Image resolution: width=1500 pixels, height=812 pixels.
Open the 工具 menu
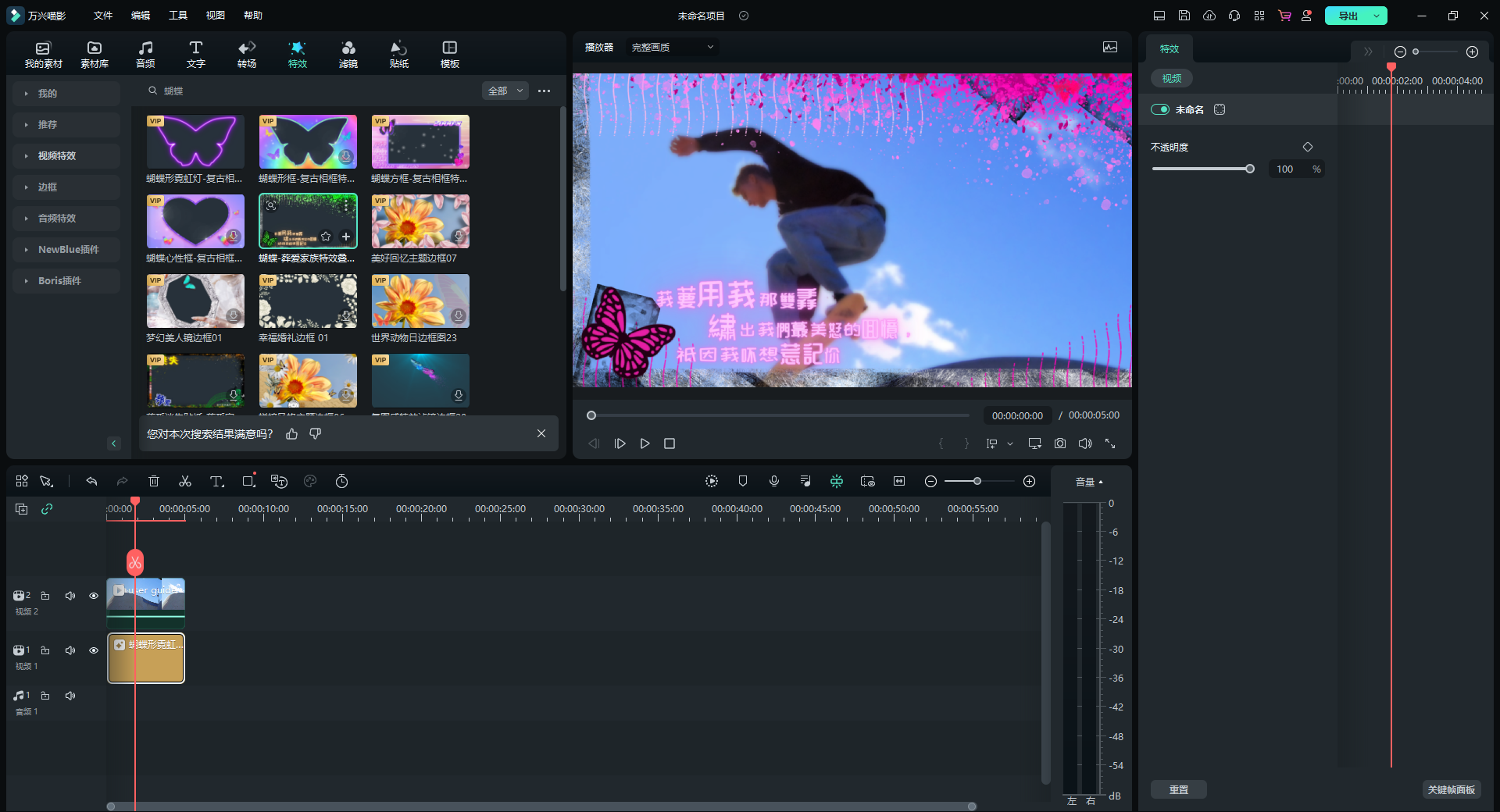[x=178, y=16]
